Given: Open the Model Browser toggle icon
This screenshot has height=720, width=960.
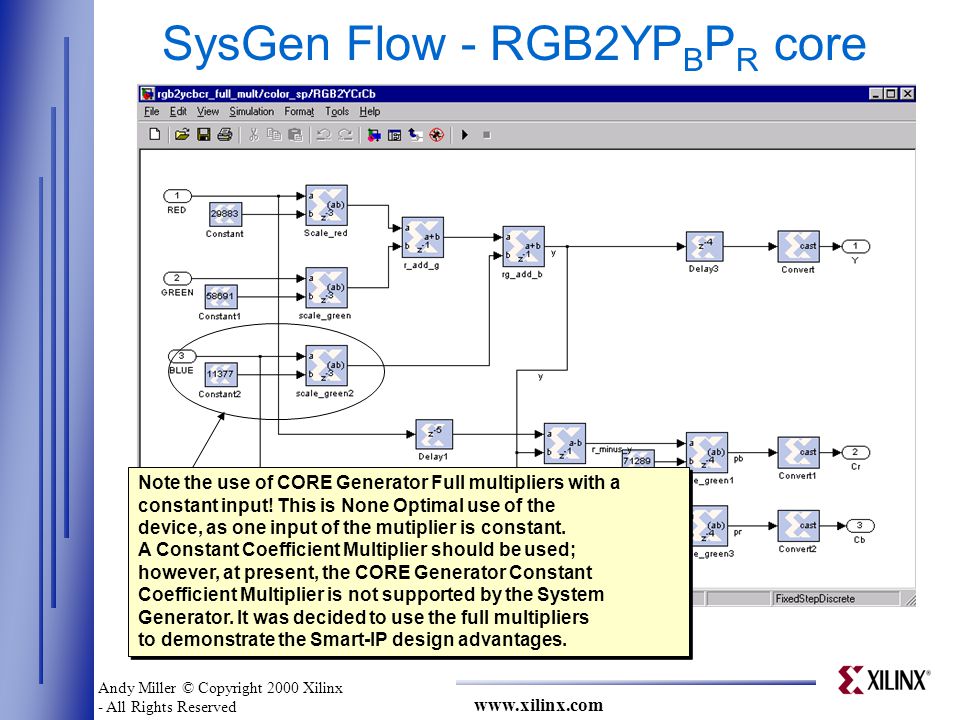Looking at the screenshot, I should click(395, 135).
